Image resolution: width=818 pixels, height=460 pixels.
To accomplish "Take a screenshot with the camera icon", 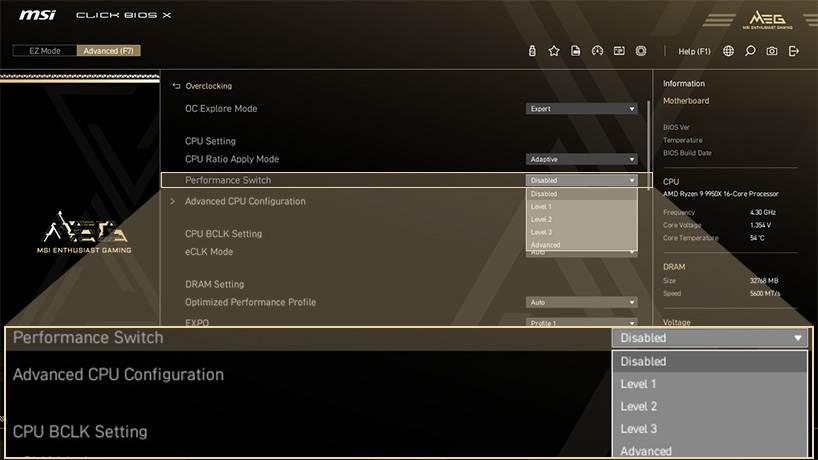I will 772,51.
